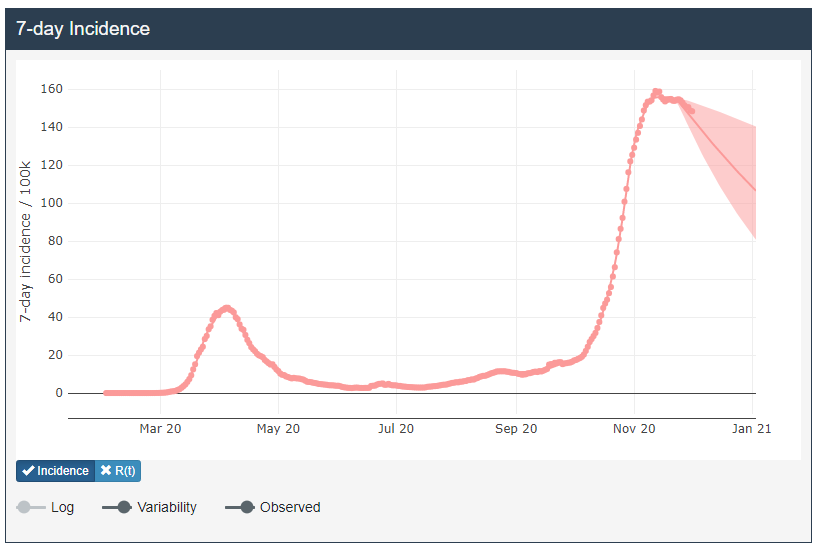Click the y-axis title '7-day incidence / 100k'
816x551 pixels.
click(x=27, y=240)
